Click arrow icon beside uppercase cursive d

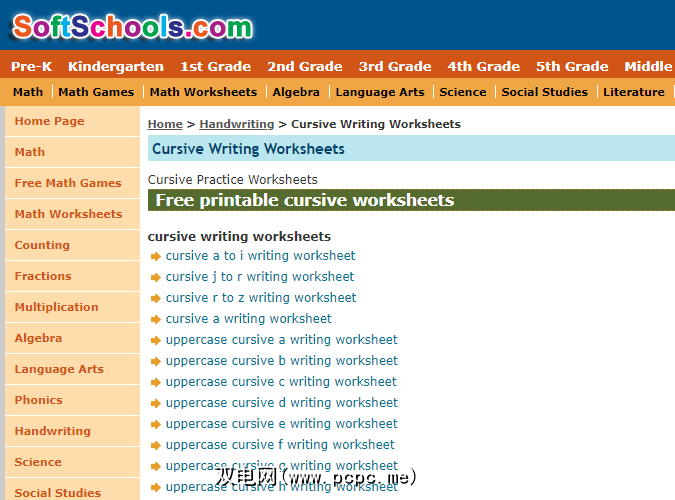pyautogui.click(x=155, y=404)
